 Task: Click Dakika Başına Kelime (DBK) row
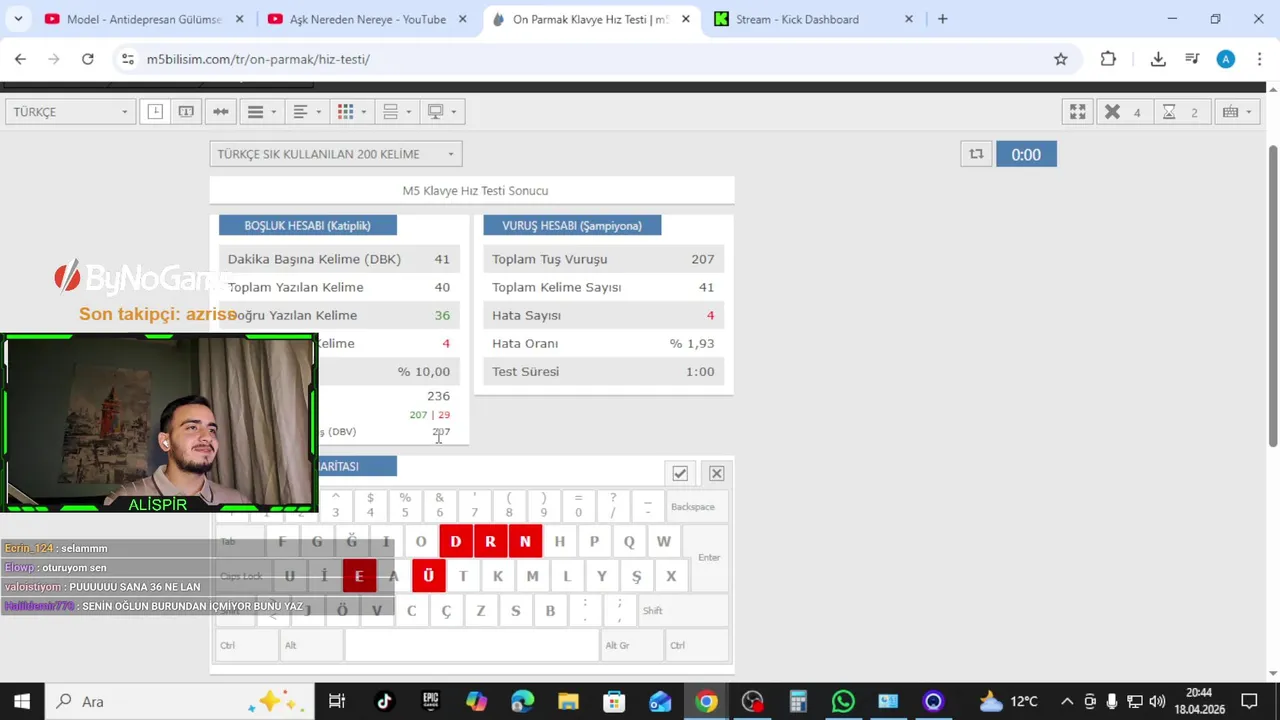coord(339,259)
